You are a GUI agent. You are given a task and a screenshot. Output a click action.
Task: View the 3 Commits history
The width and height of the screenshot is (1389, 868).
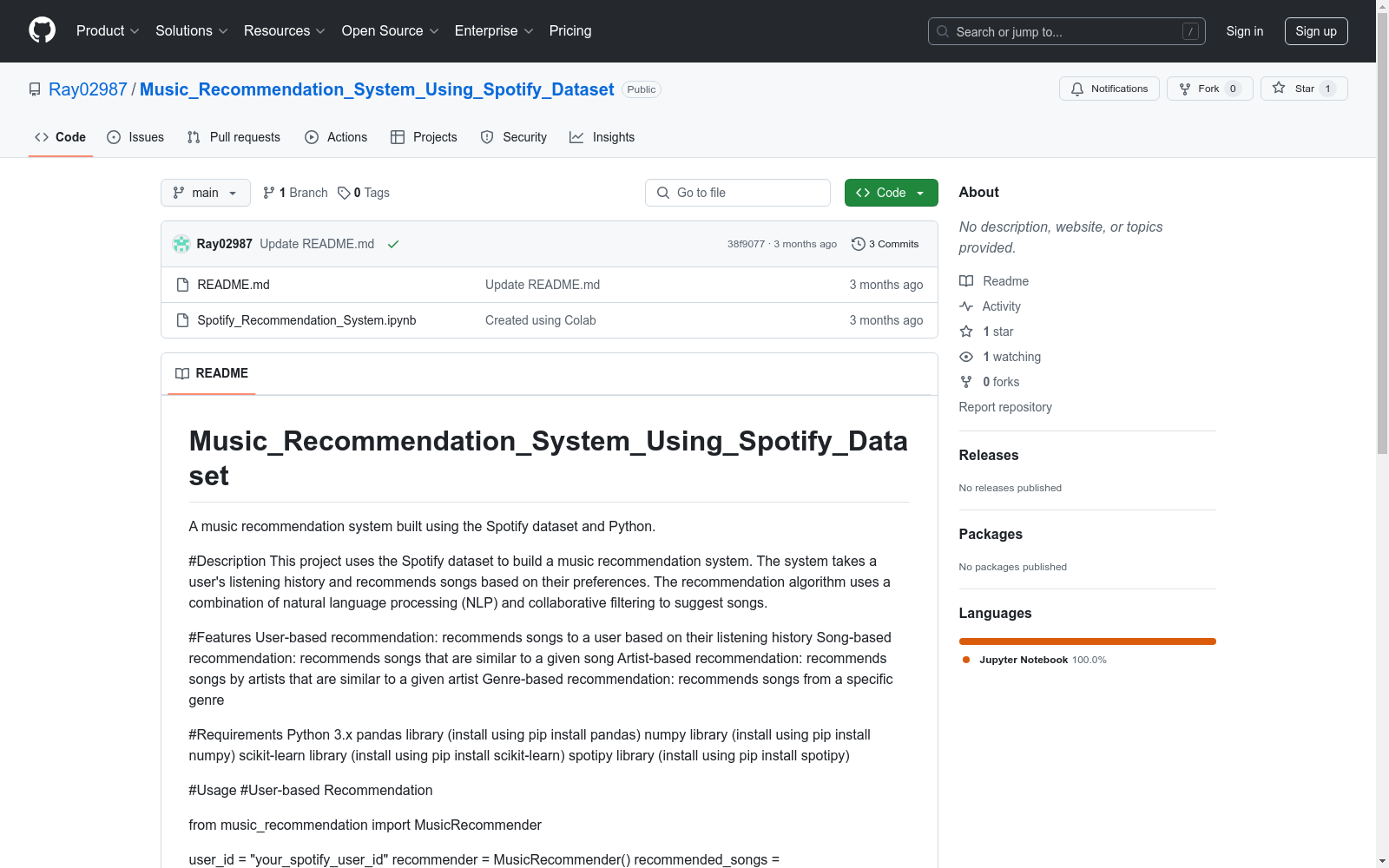point(885,244)
